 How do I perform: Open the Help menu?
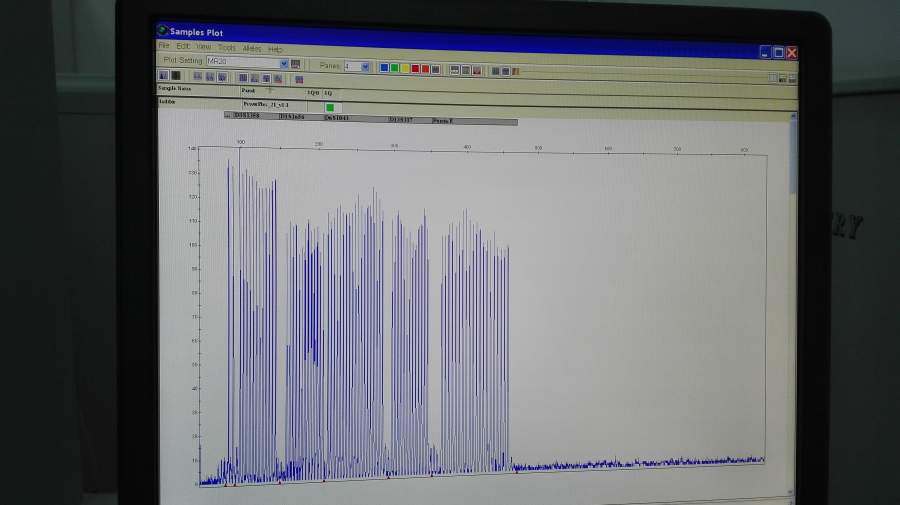pyautogui.click(x=276, y=49)
